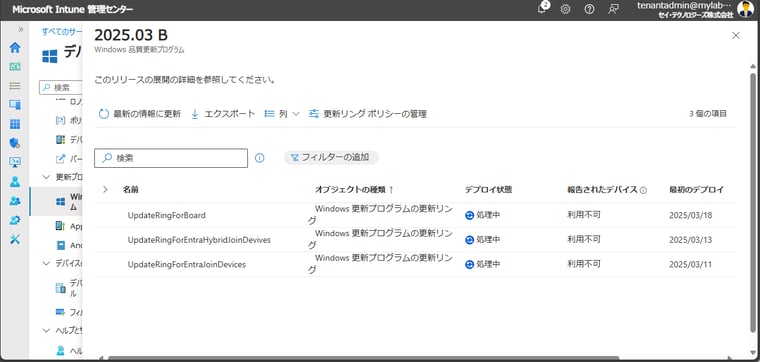Image resolution: width=760 pixels, height=362 pixels.
Task: Click エクスポート export button
Action: [223, 114]
